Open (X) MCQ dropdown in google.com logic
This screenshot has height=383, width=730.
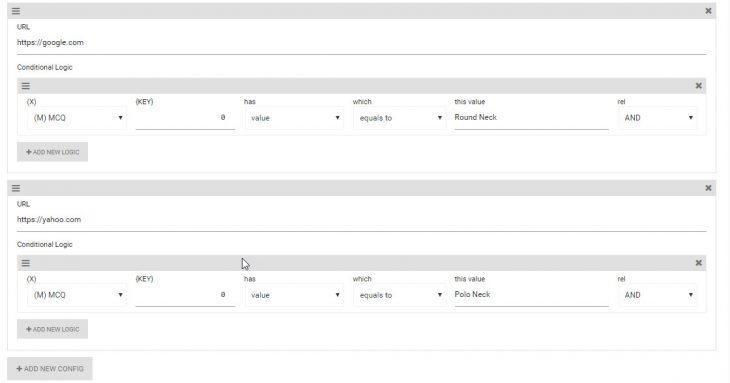(77, 118)
